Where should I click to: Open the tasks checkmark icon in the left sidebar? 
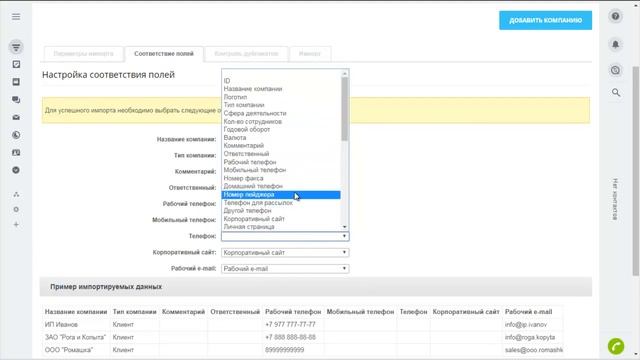(x=16, y=64)
